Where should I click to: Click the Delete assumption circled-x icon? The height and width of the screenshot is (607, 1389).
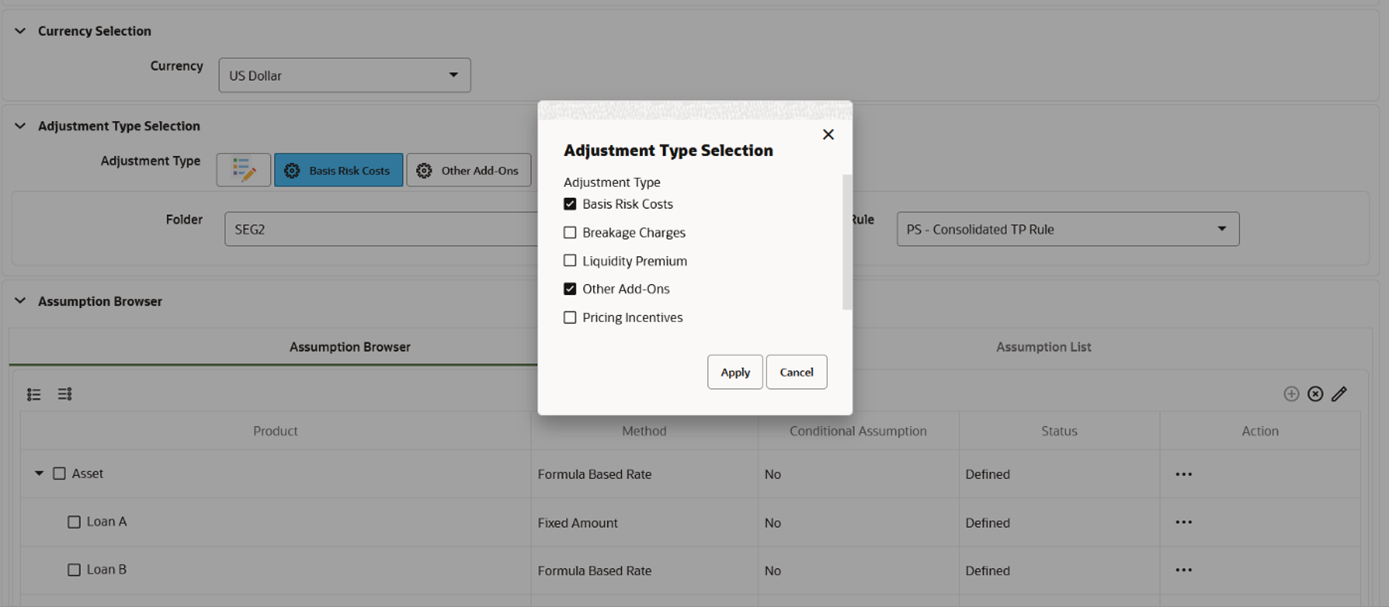pos(1315,393)
